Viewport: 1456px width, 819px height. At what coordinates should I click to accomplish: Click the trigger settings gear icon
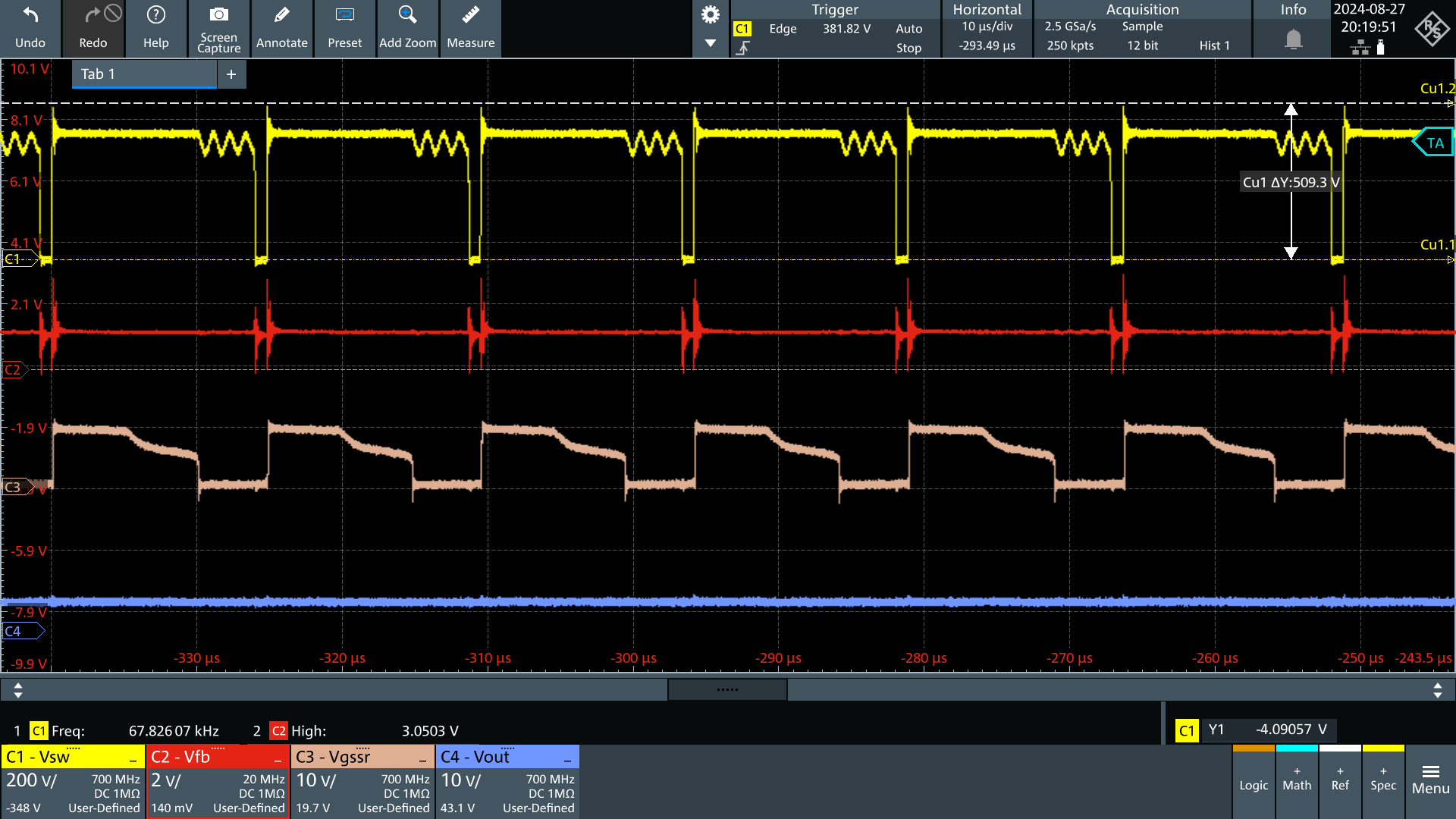[711, 12]
